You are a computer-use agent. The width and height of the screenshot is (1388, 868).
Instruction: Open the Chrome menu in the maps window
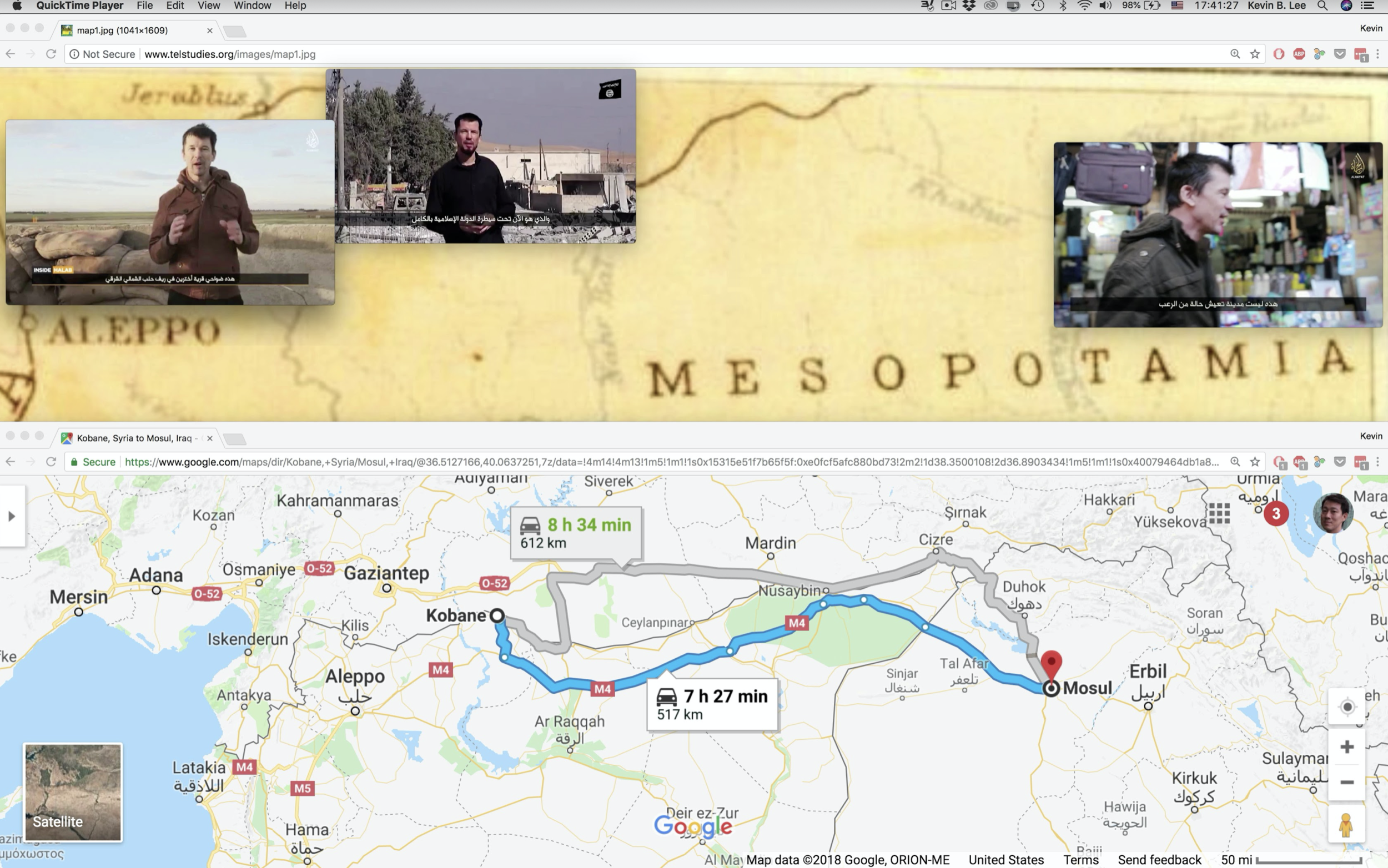point(1377,462)
